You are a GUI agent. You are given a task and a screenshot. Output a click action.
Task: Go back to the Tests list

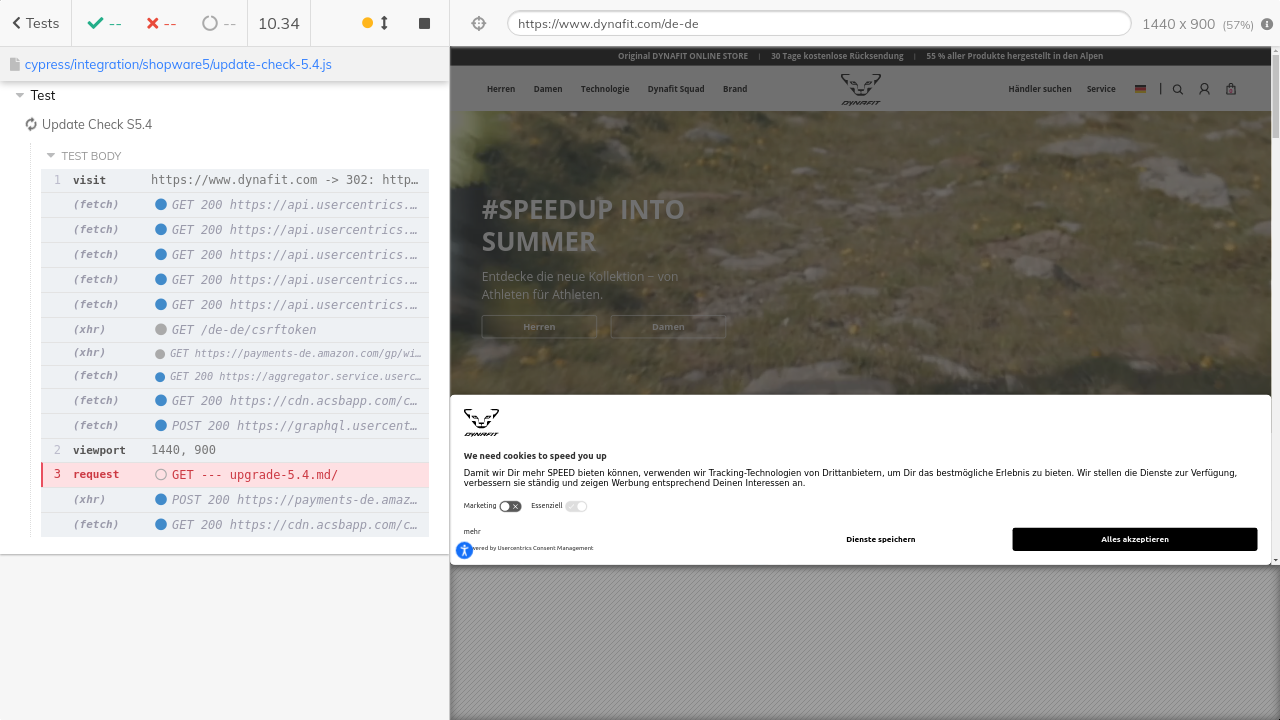click(x=35, y=23)
